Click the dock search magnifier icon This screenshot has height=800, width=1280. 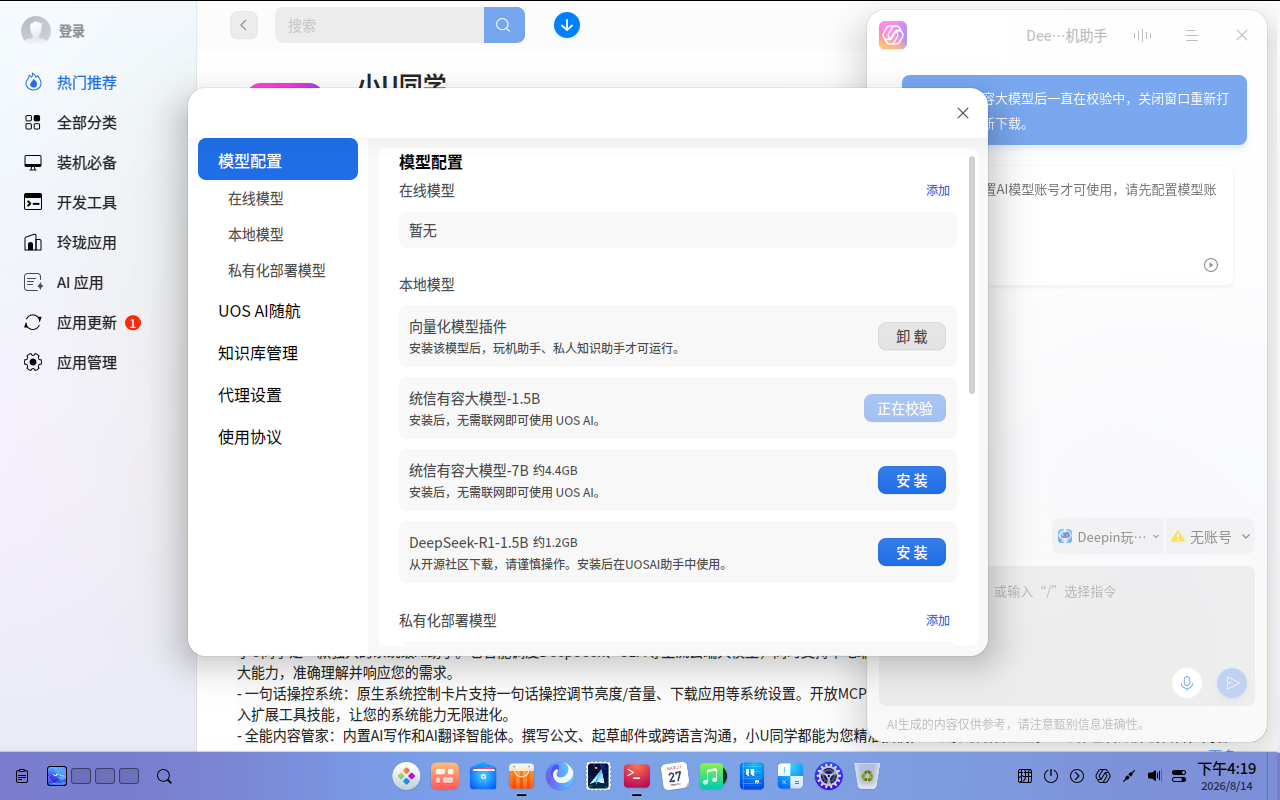[x=165, y=776]
